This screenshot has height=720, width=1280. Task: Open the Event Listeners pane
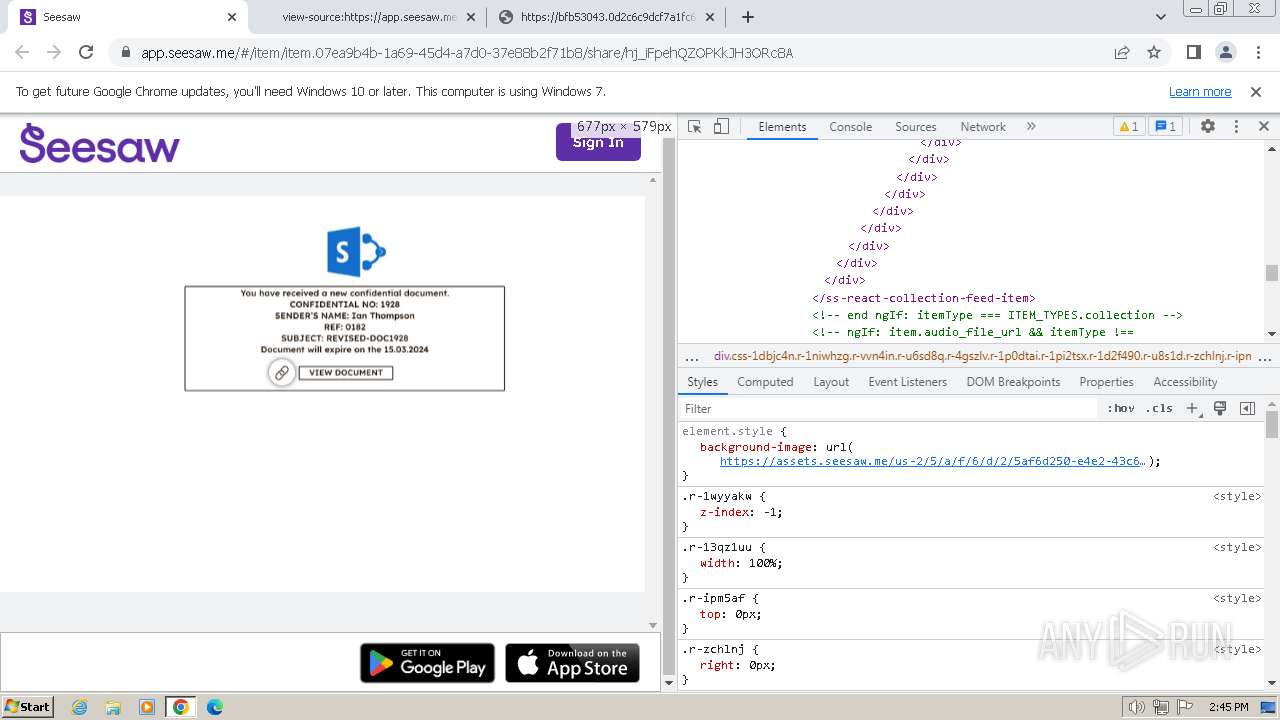tap(907, 382)
